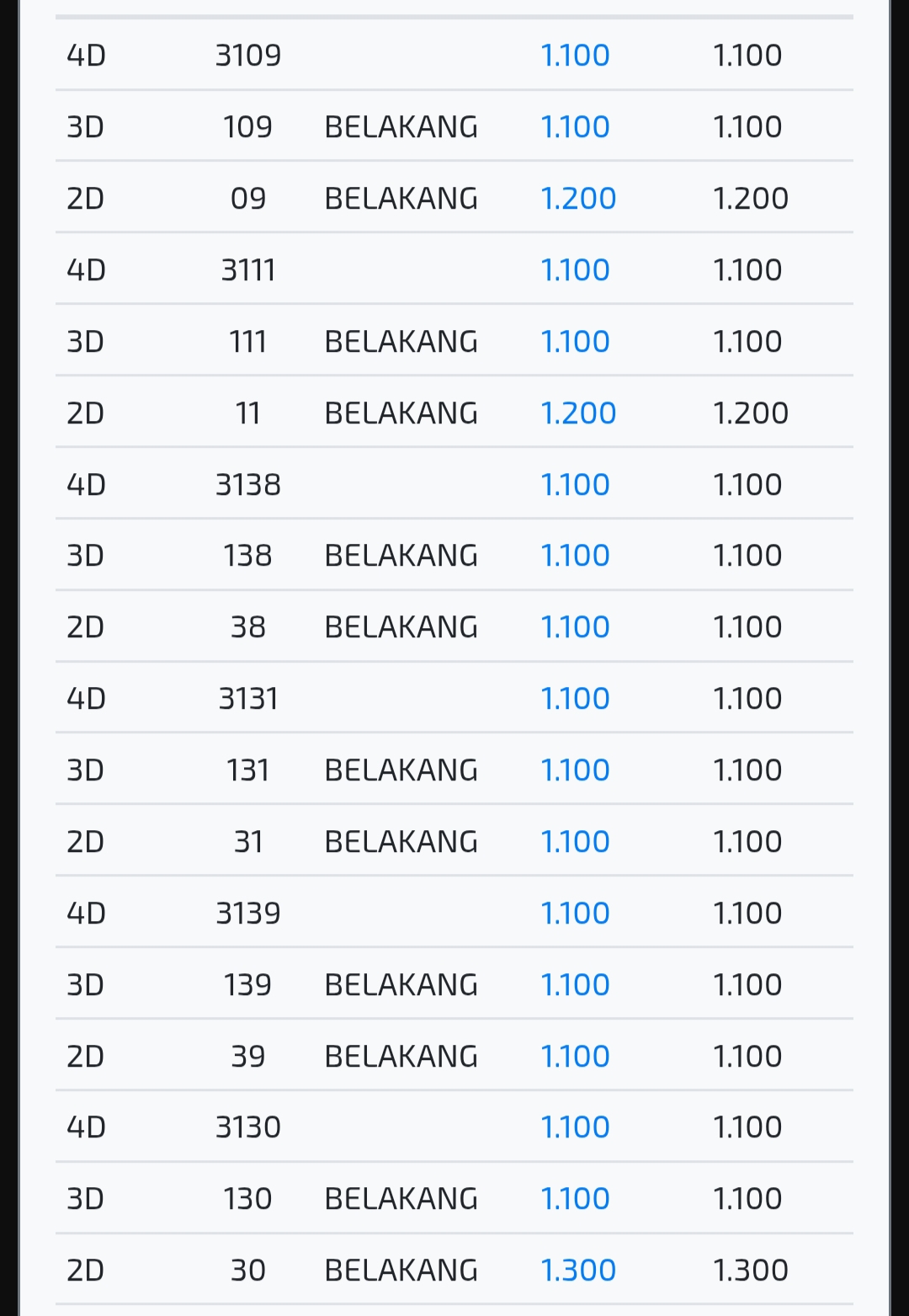Open the blue 1.100 amount for 3139
The image size is (909, 1316).
(x=575, y=914)
